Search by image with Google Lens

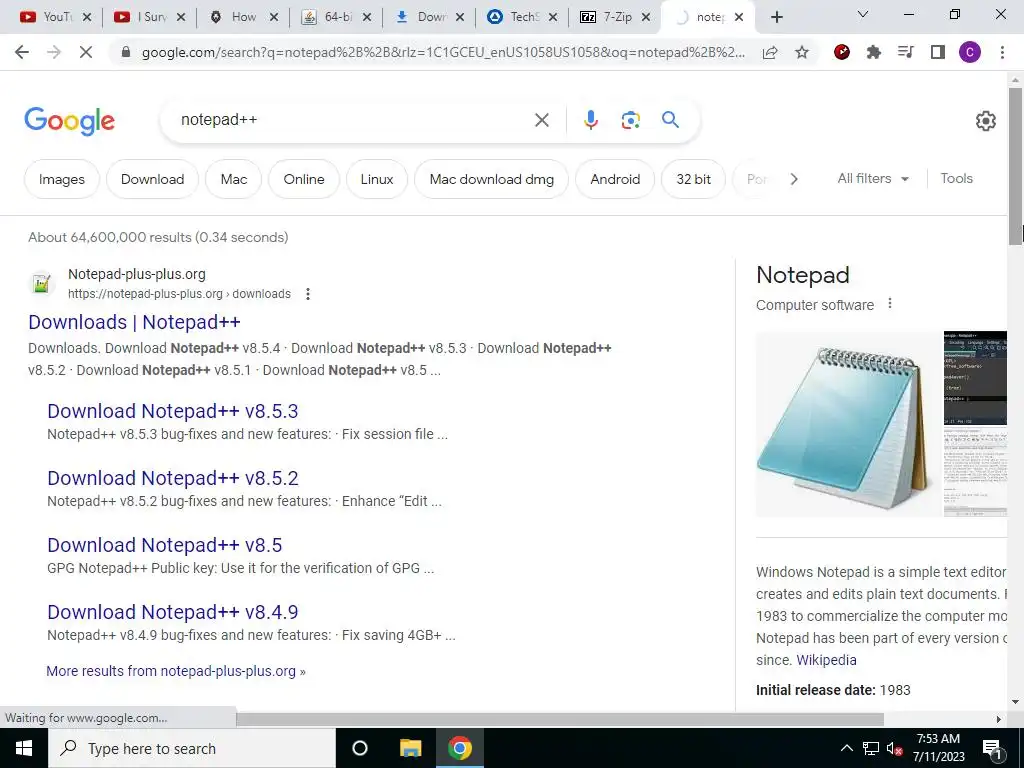630,120
